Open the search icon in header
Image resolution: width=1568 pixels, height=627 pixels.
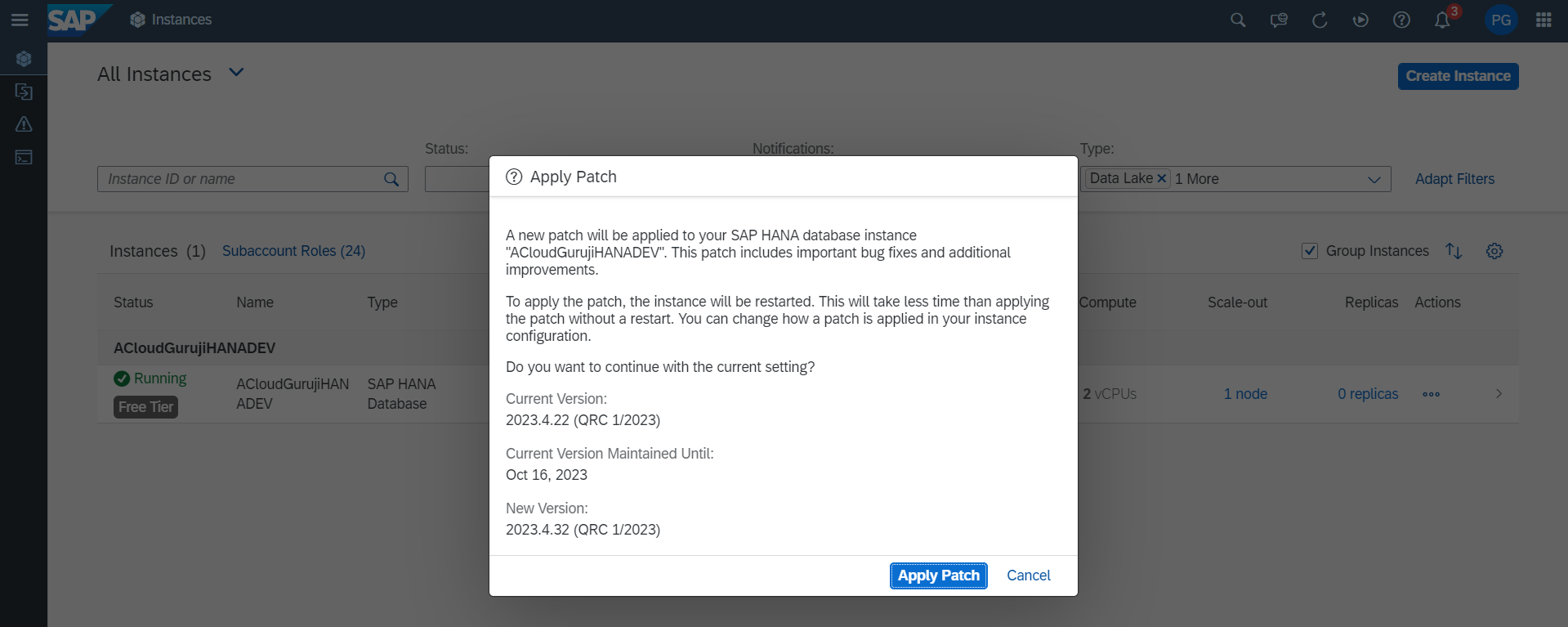(1238, 20)
